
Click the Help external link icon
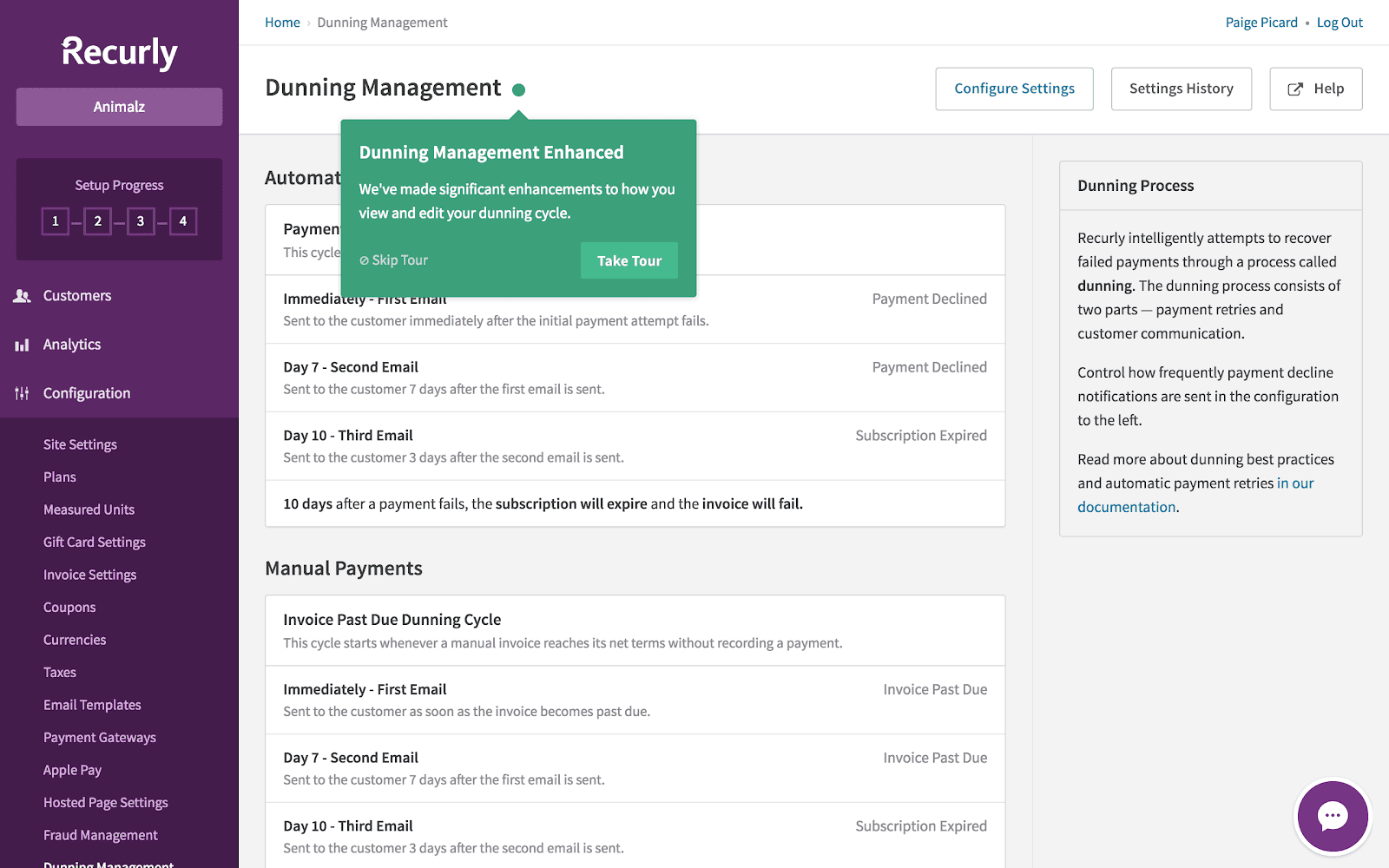1295,89
